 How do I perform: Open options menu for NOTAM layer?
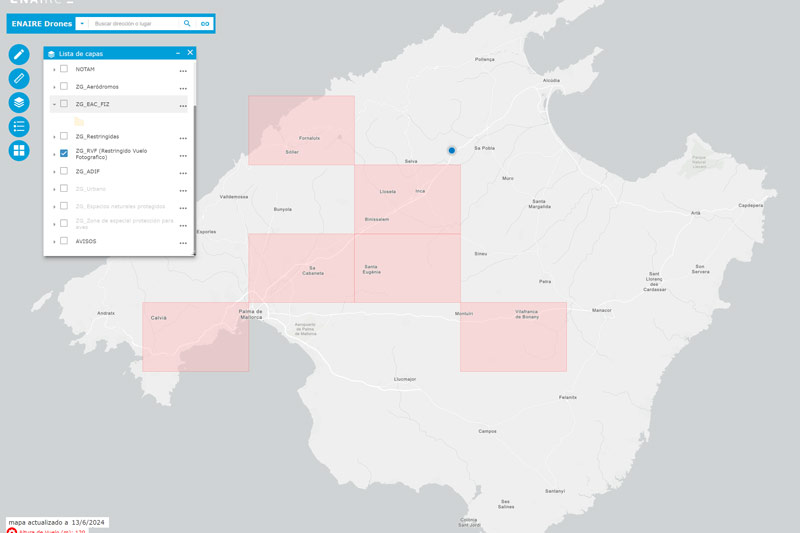pyautogui.click(x=183, y=71)
